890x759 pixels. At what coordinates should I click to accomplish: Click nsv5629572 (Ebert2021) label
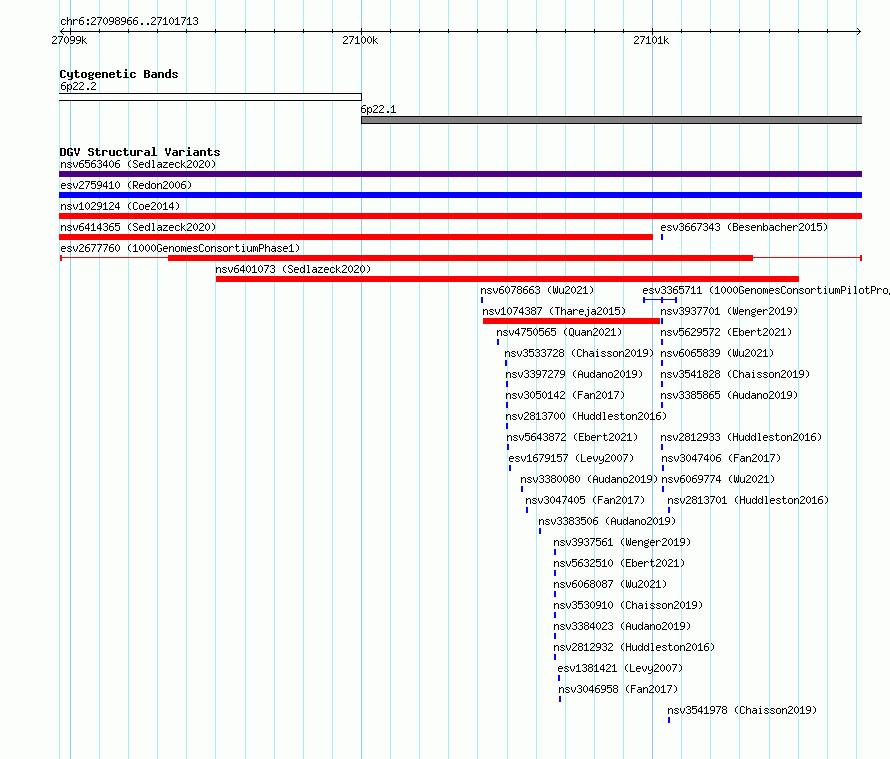[726, 332]
